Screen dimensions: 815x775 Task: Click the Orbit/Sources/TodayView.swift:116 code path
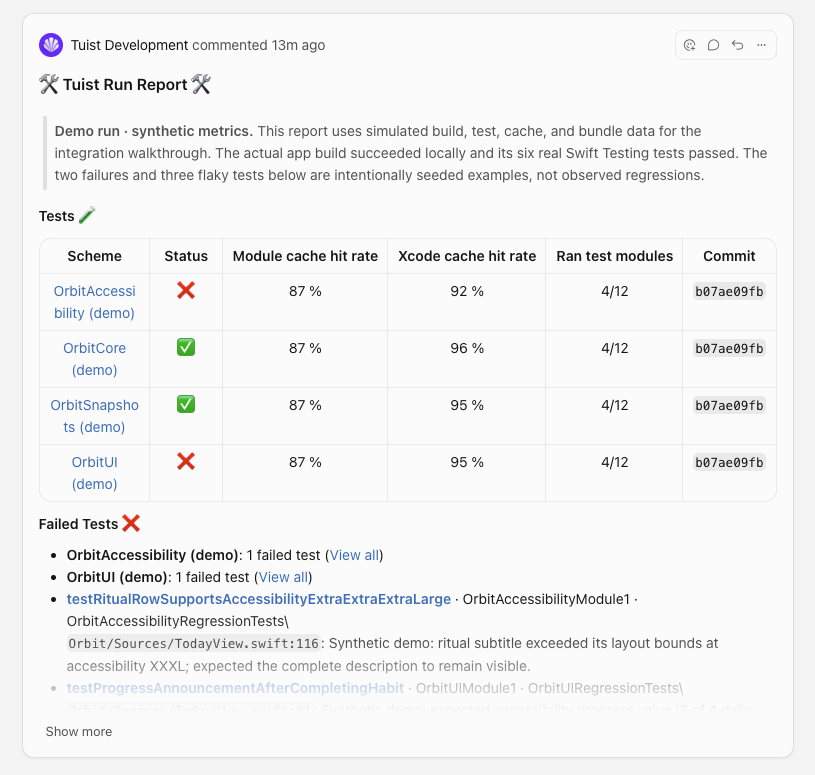193,643
